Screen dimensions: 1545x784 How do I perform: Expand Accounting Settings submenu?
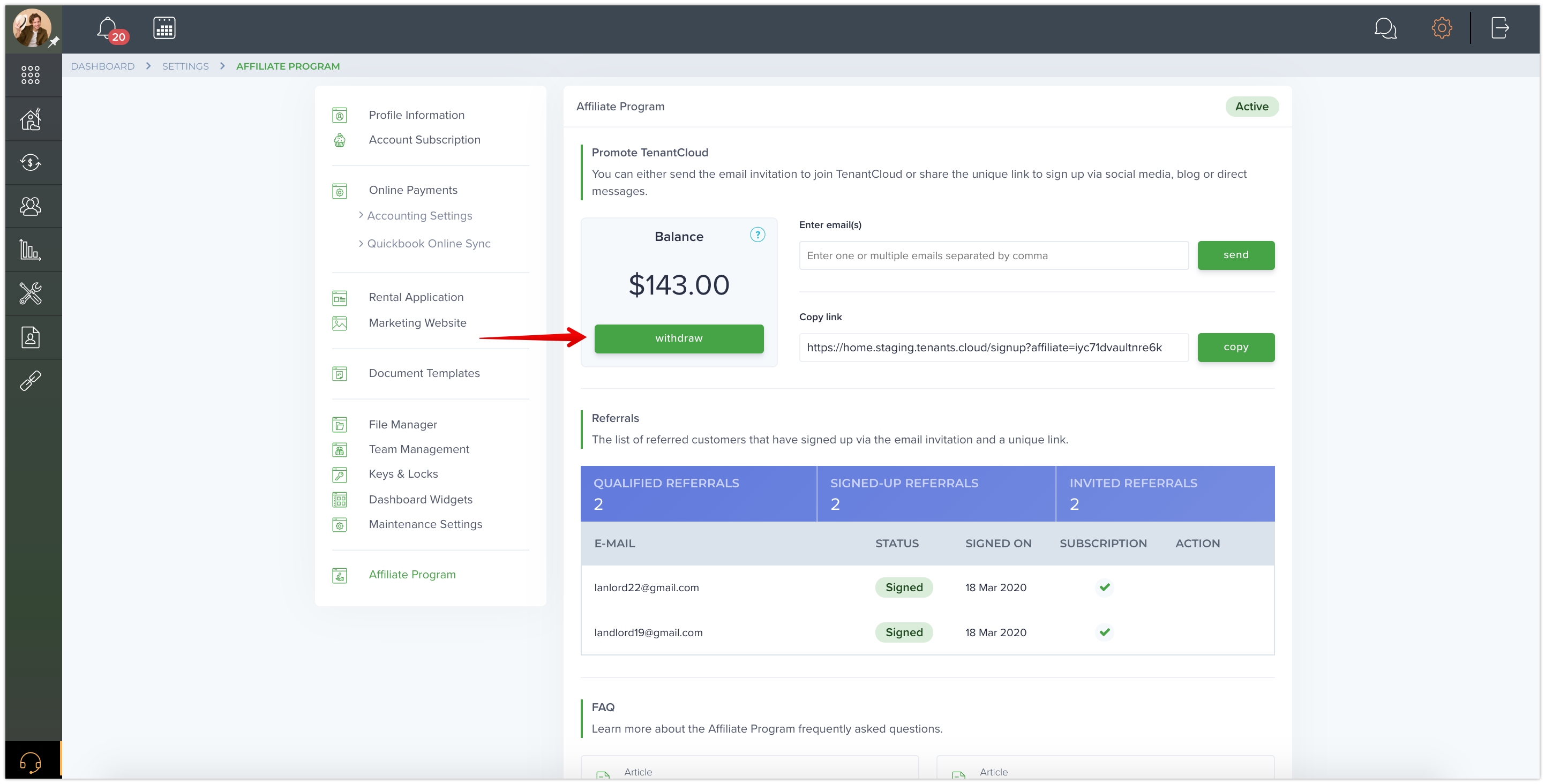[415, 216]
